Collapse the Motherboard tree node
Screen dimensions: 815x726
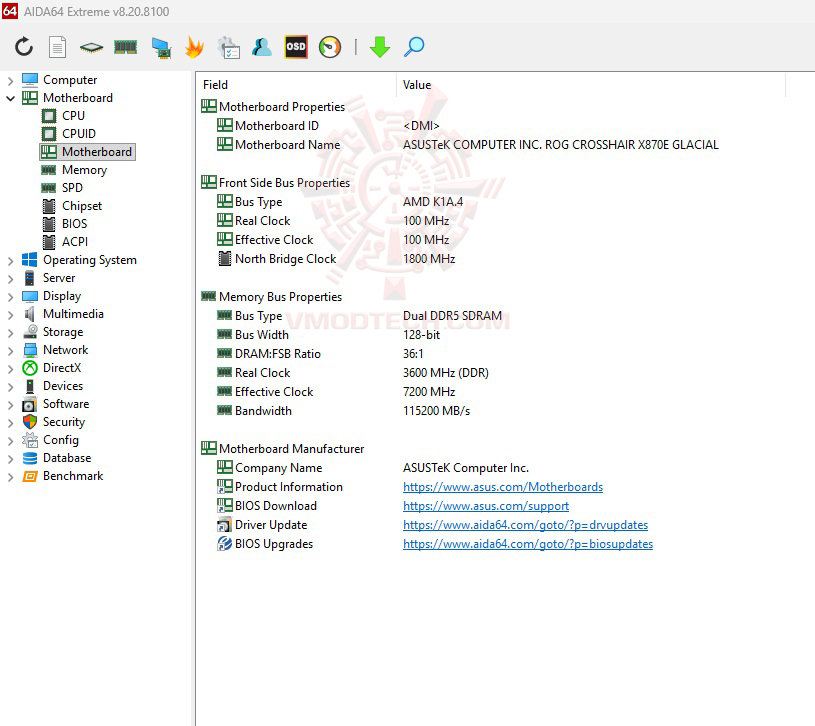pyautogui.click(x=10, y=98)
